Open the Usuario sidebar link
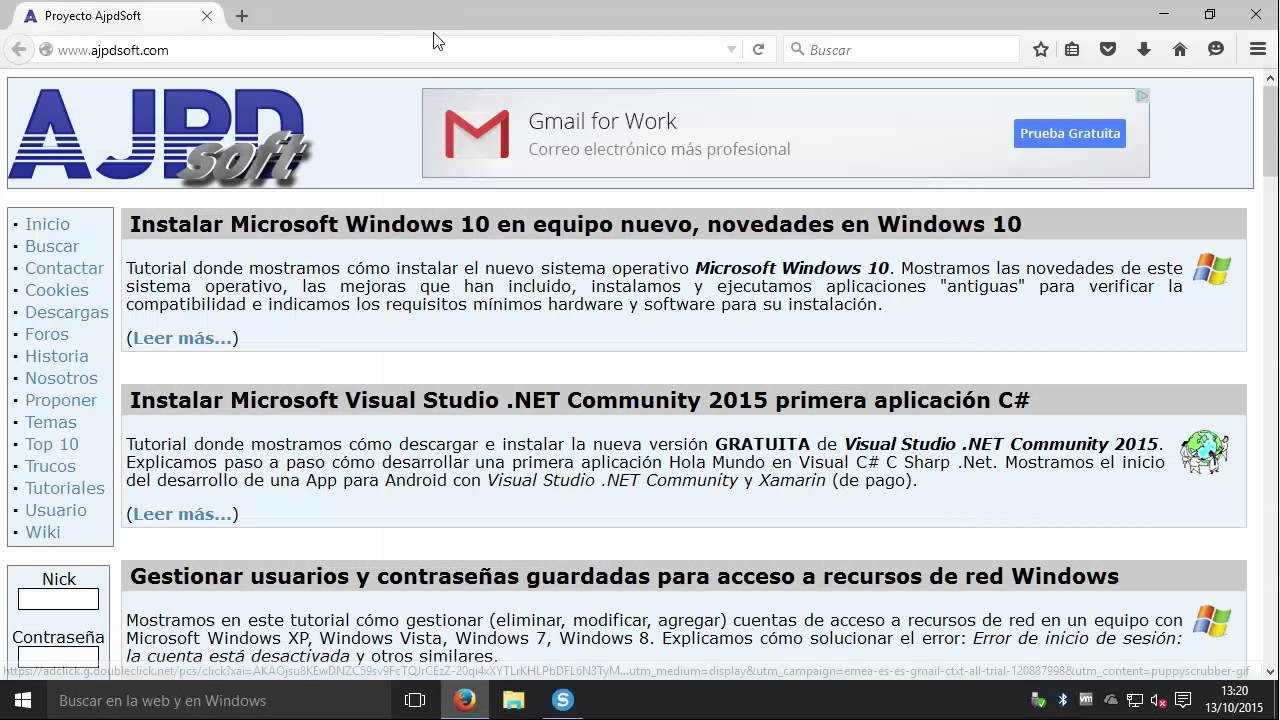This screenshot has height=720, width=1280. [x=56, y=510]
